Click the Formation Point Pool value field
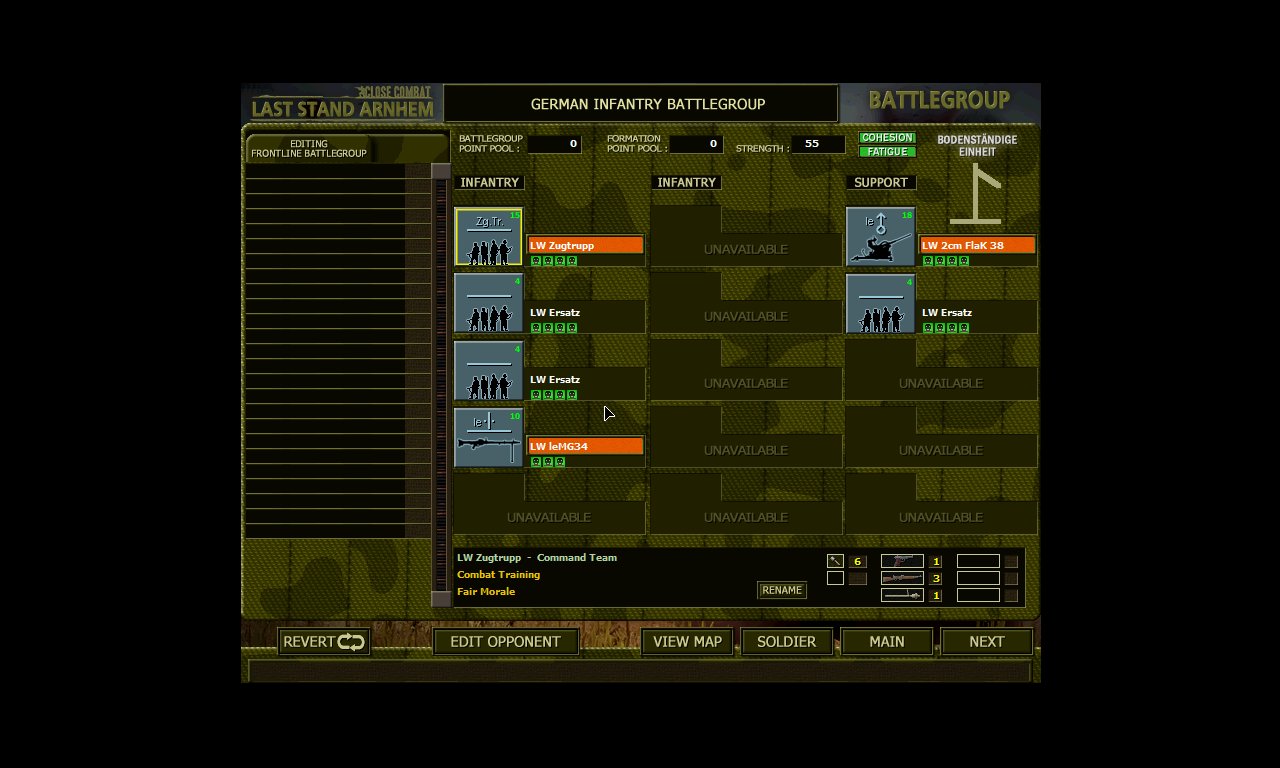The image size is (1280, 768). (x=696, y=144)
